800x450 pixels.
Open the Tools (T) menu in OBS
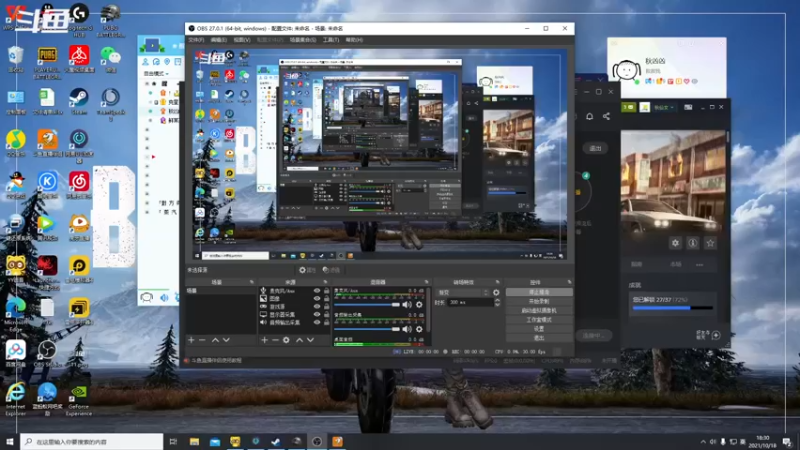point(331,40)
